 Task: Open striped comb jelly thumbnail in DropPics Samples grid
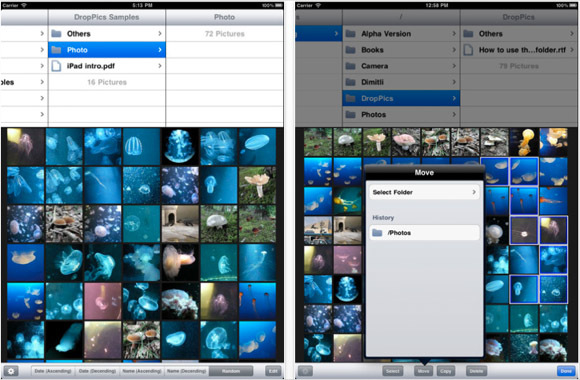(x=141, y=147)
